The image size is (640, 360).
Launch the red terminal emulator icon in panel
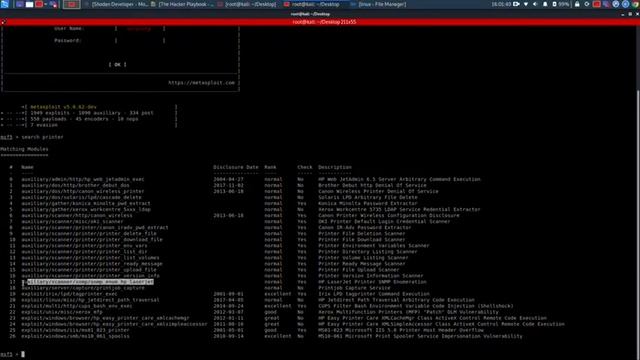tap(39, 4)
